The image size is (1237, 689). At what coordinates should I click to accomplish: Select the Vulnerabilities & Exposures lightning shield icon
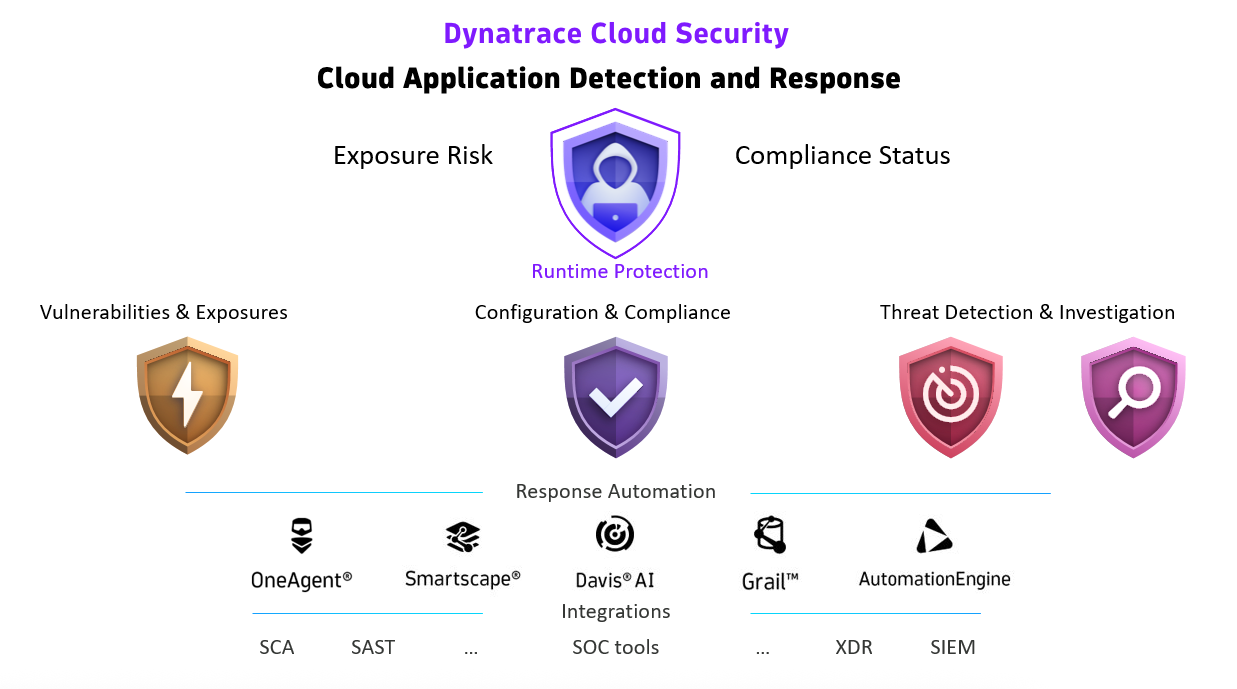tap(187, 397)
